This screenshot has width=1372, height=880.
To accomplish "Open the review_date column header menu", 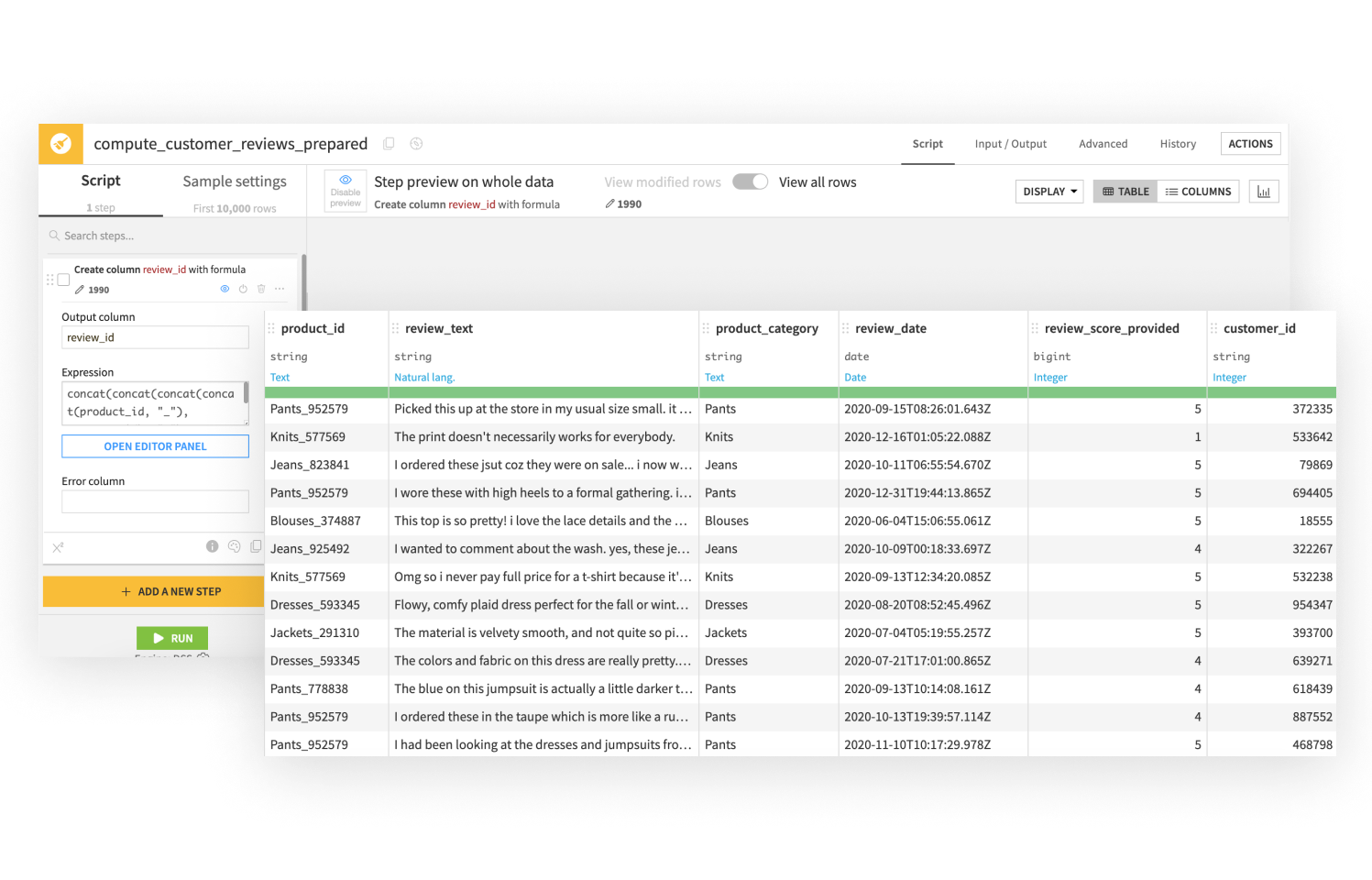I will (891, 328).
